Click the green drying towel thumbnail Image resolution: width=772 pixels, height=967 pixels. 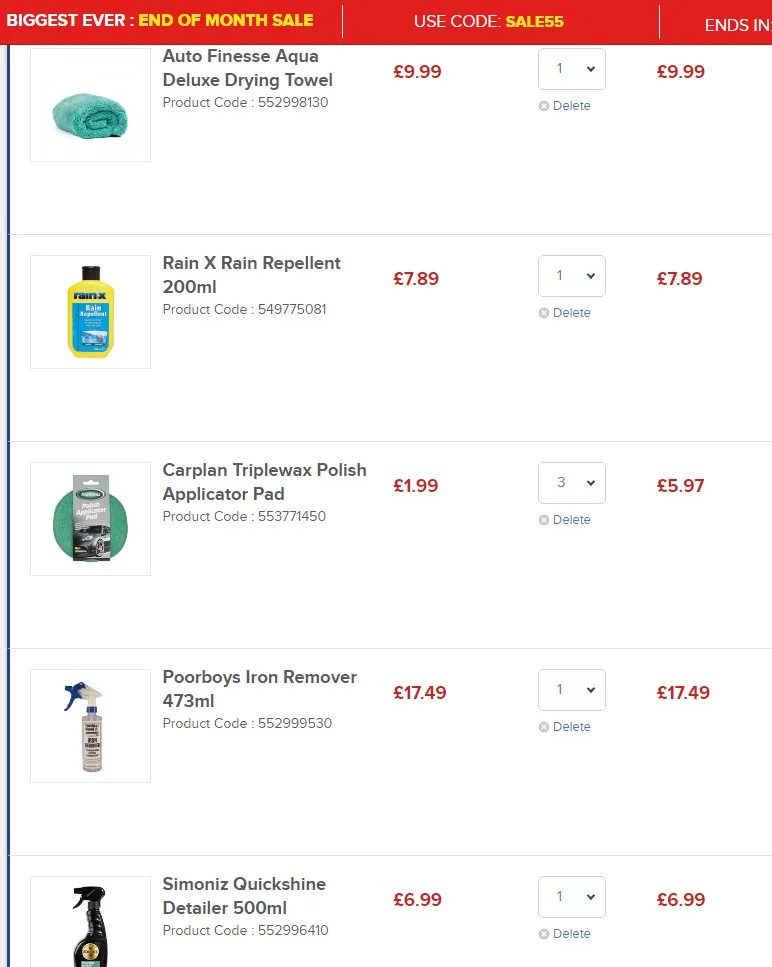point(91,105)
